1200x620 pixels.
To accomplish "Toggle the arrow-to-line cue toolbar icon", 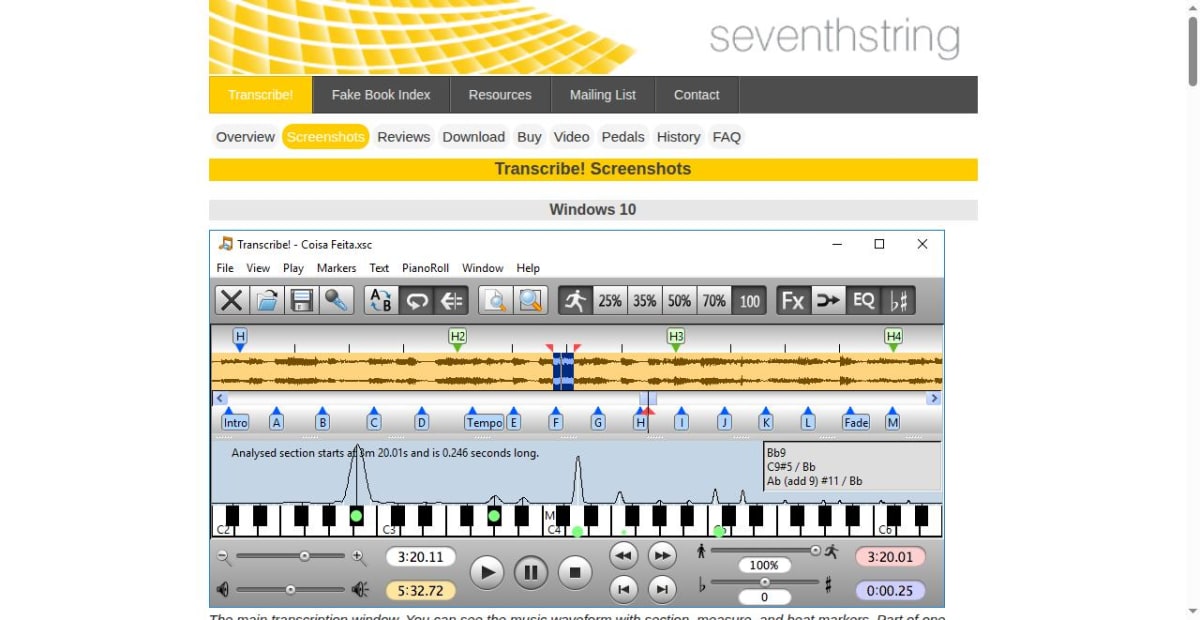I will (x=451, y=300).
